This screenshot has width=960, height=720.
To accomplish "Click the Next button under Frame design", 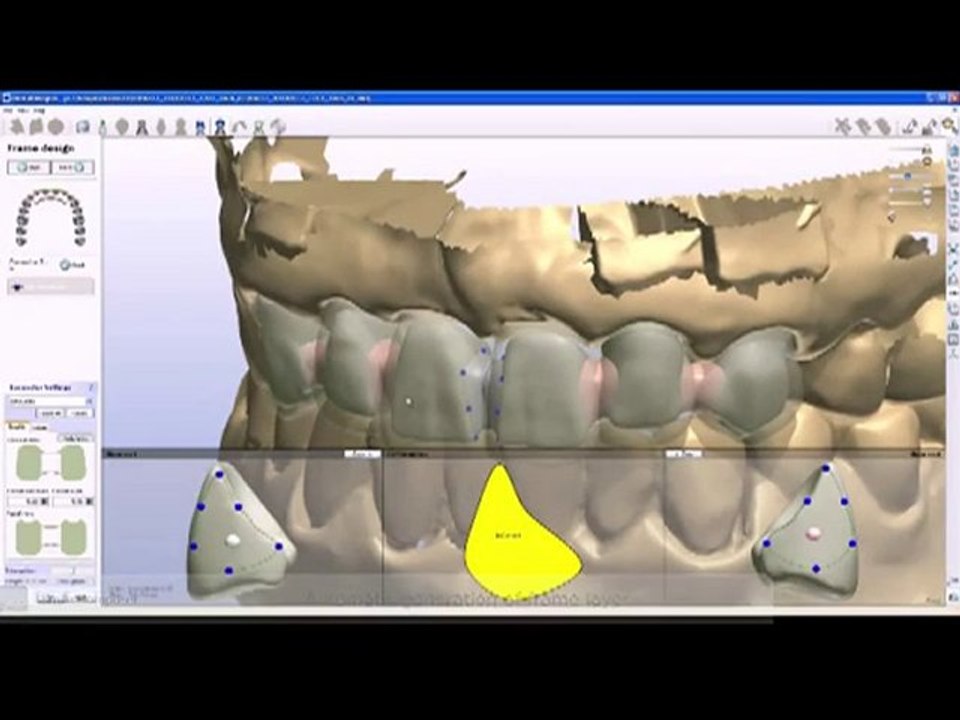I will click(73, 167).
